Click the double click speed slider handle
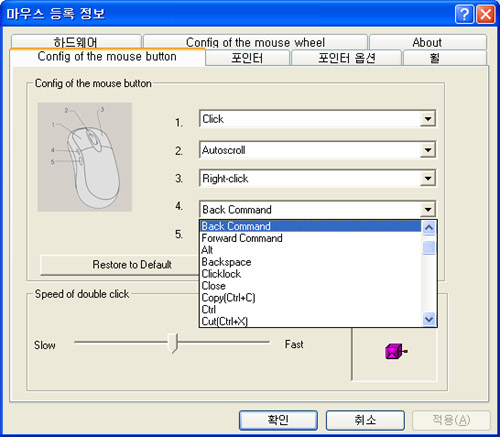Image resolution: width=500 pixels, height=437 pixels. click(173, 343)
